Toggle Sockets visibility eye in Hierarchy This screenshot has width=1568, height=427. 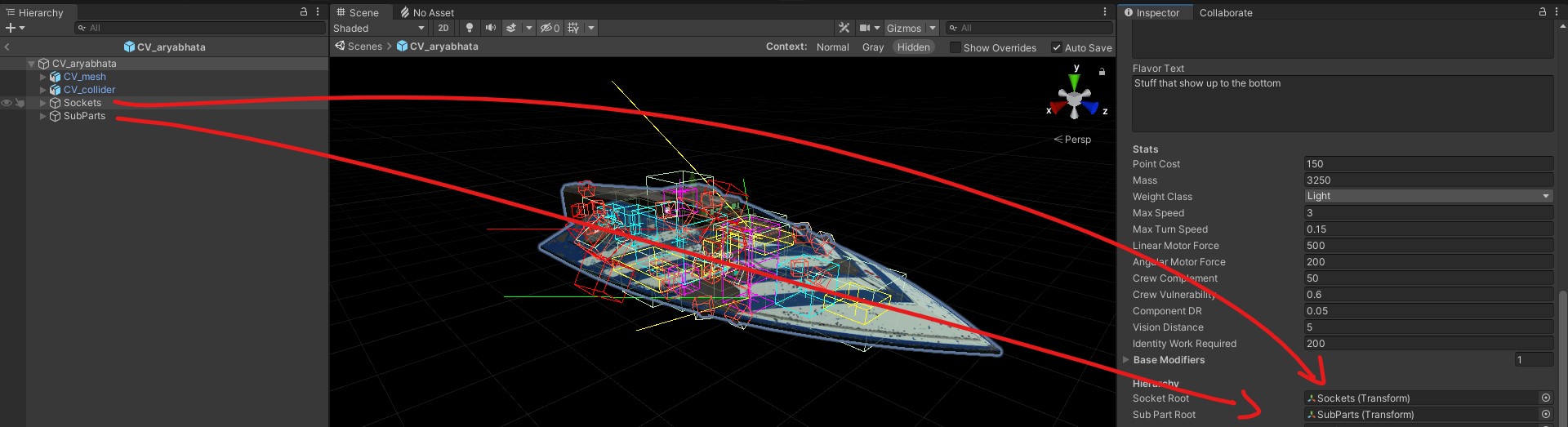7,103
